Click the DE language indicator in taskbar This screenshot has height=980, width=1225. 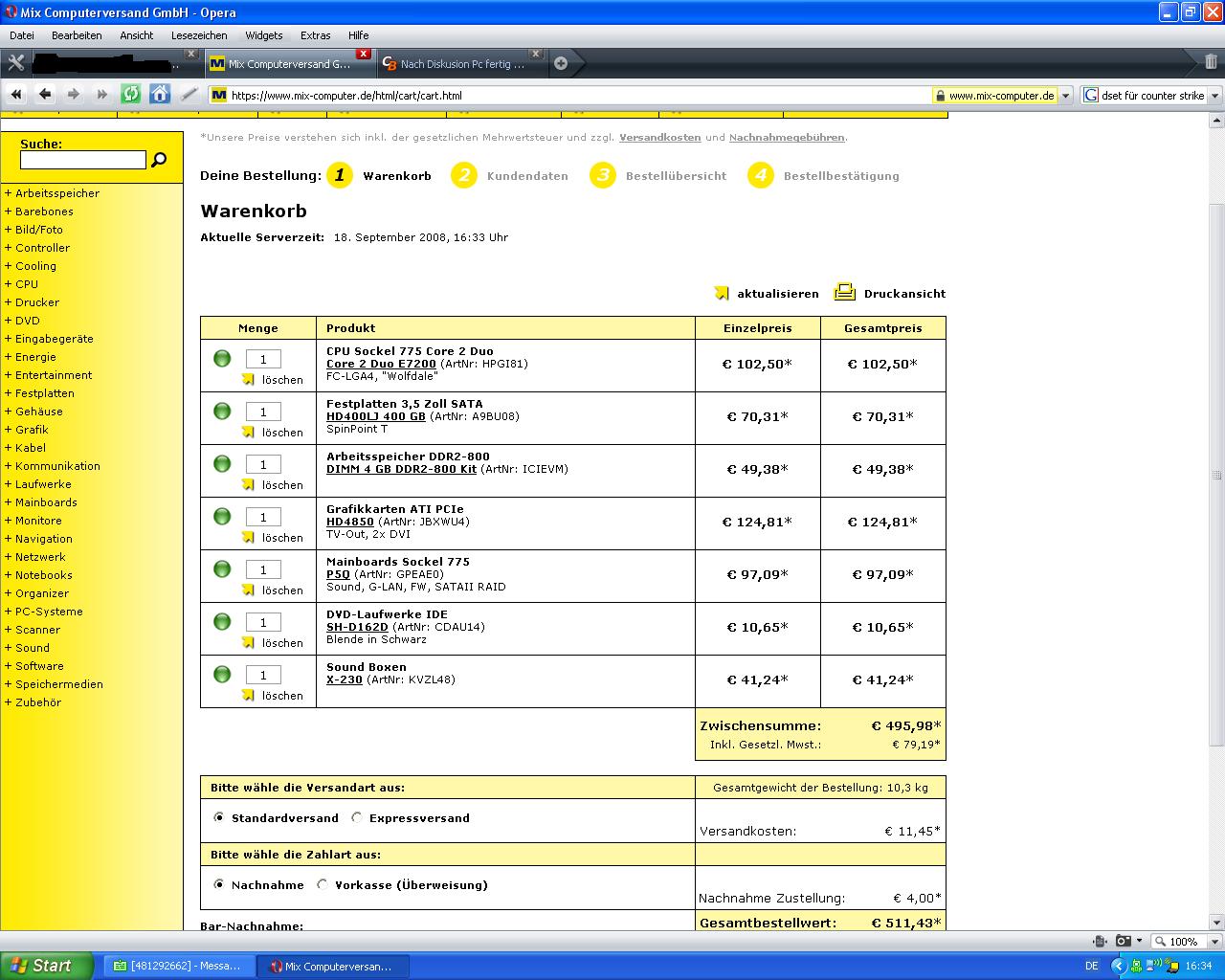click(1093, 967)
